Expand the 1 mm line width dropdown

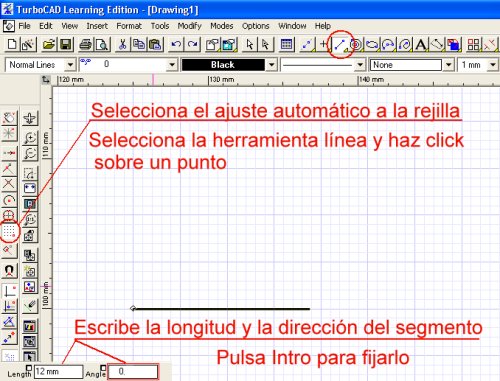(x=493, y=65)
